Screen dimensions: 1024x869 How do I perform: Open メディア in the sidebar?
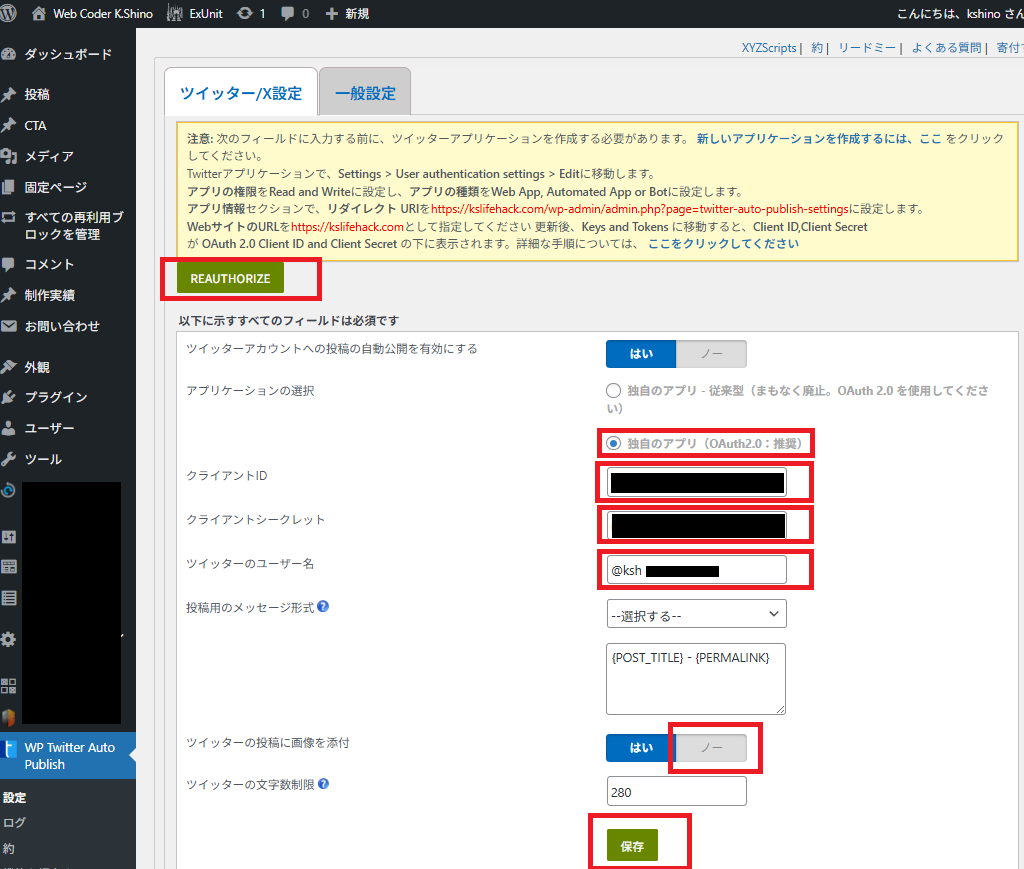[x=48, y=156]
